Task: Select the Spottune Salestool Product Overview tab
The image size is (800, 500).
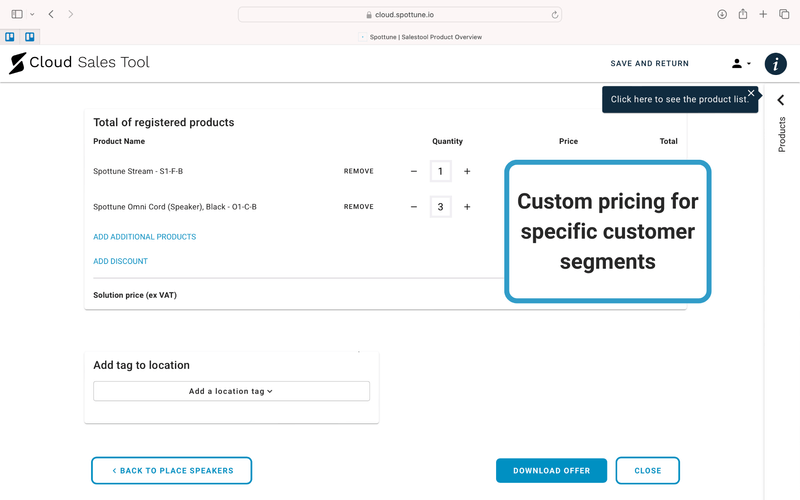Action: (x=420, y=37)
